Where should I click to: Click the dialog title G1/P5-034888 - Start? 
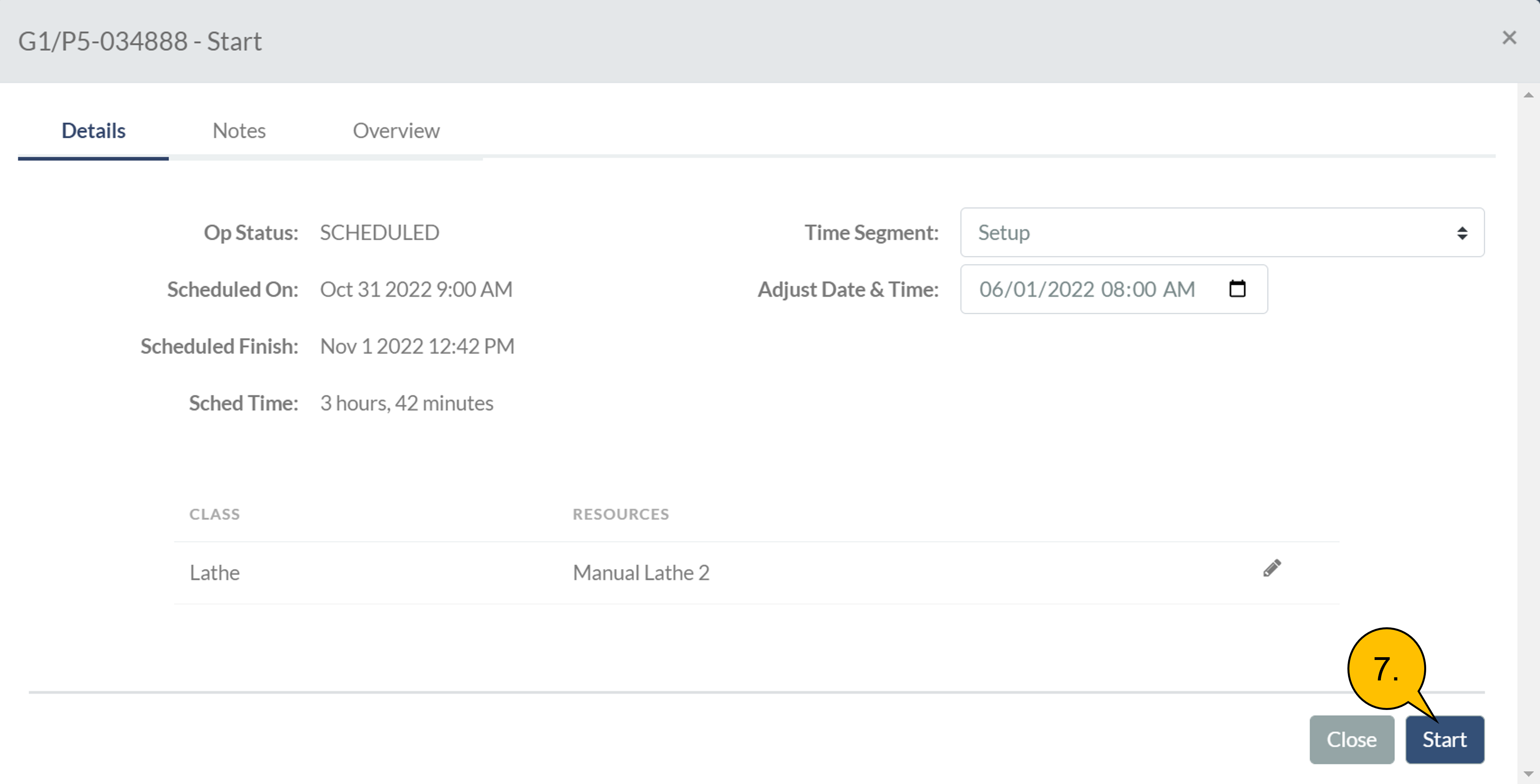[140, 41]
